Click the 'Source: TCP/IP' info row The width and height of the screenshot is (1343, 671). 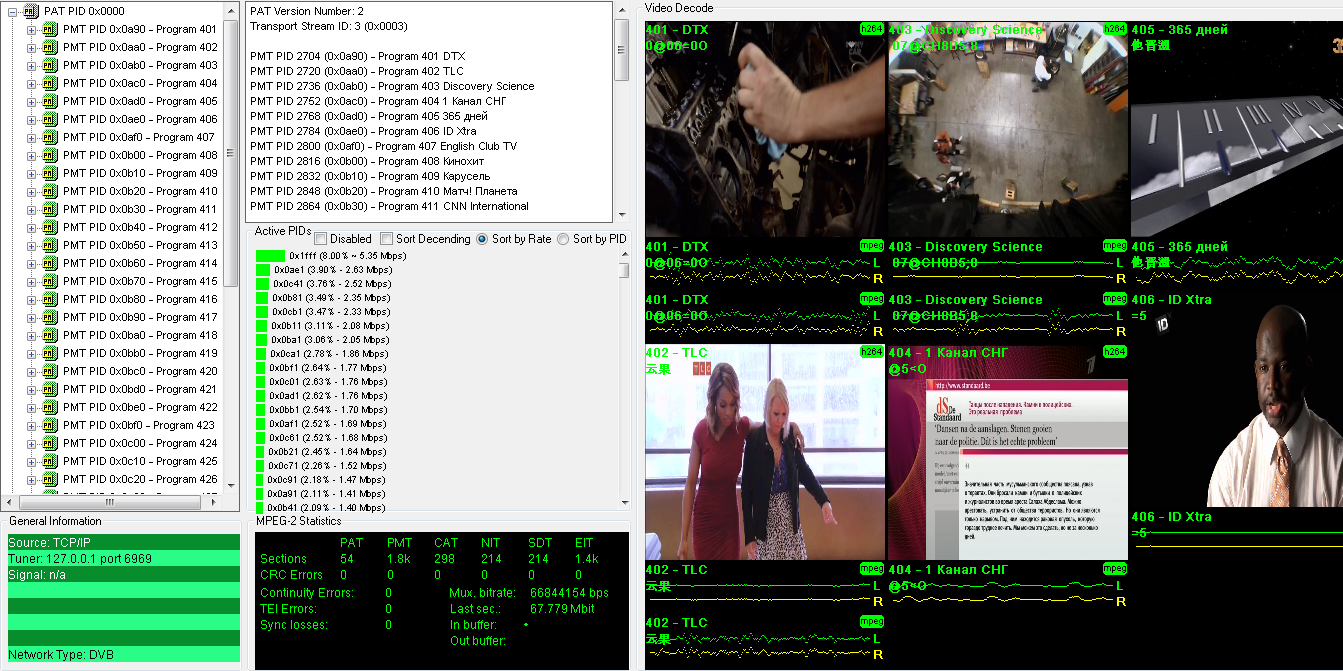click(124, 542)
